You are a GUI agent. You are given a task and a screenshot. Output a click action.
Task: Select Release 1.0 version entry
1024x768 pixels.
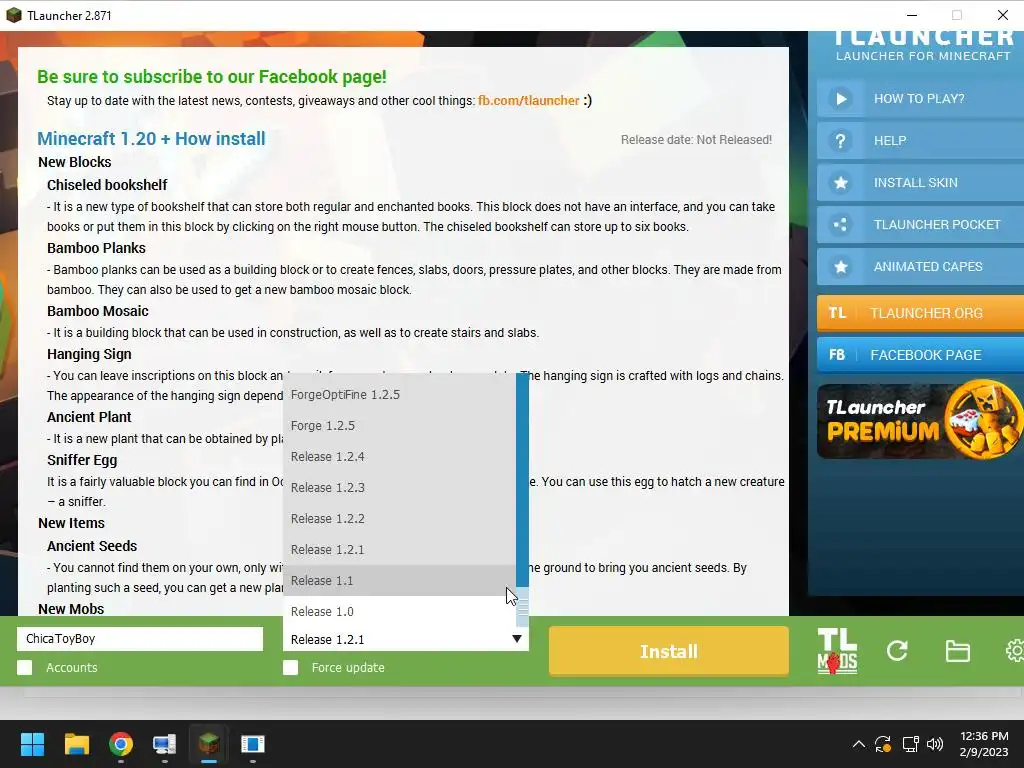[399, 612]
